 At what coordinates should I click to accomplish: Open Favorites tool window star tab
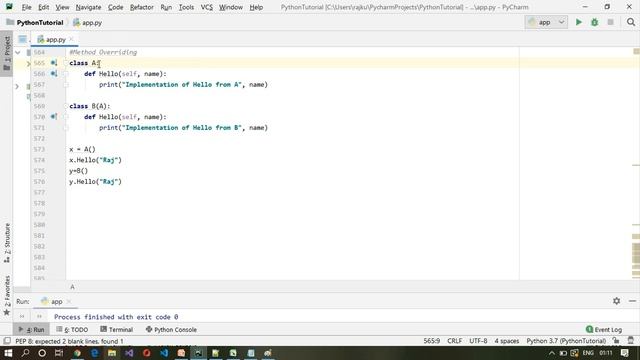point(7,296)
